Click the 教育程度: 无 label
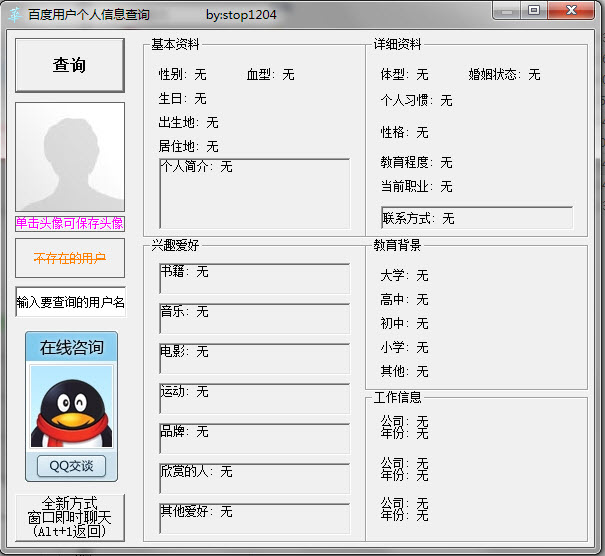This screenshot has height=556, width=605. pyautogui.click(x=416, y=162)
